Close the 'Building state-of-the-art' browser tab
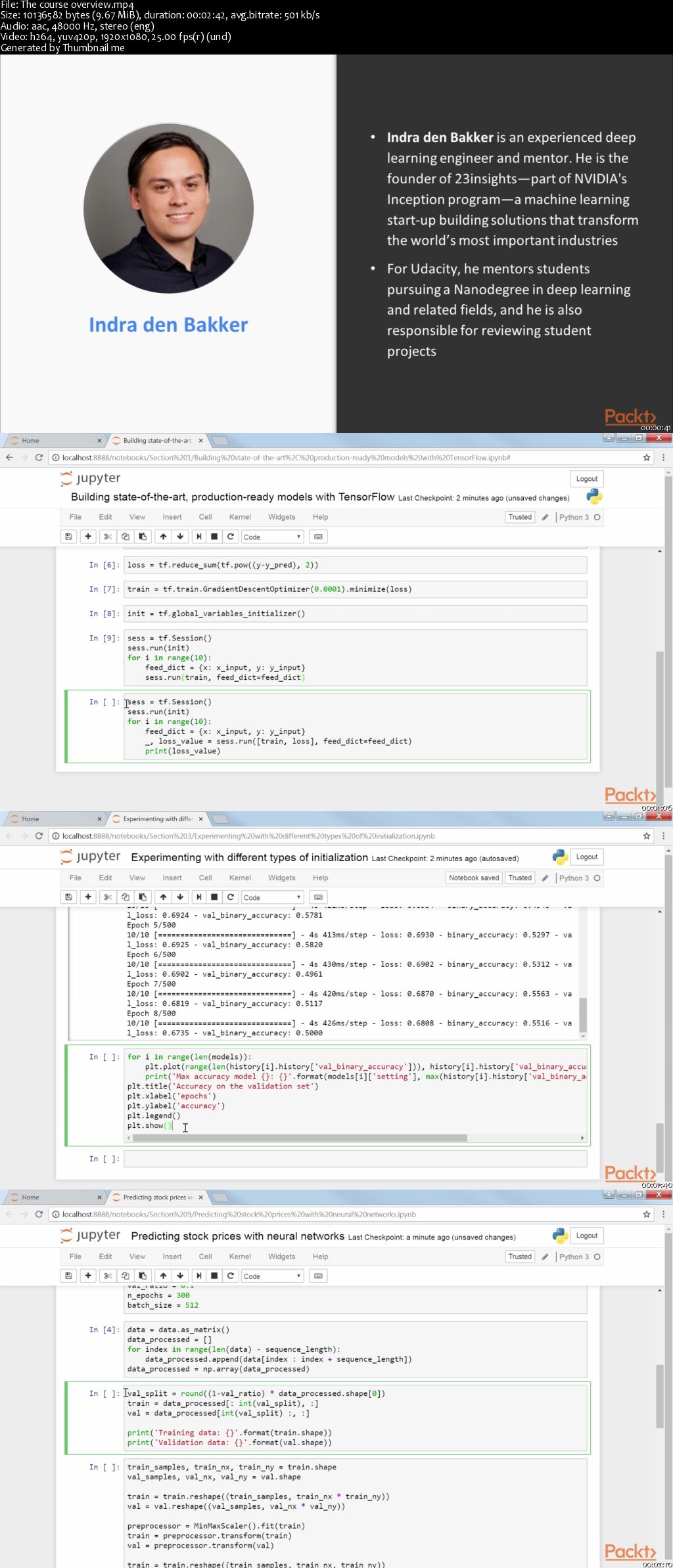The height and width of the screenshot is (1568, 673). click(200, 440)
